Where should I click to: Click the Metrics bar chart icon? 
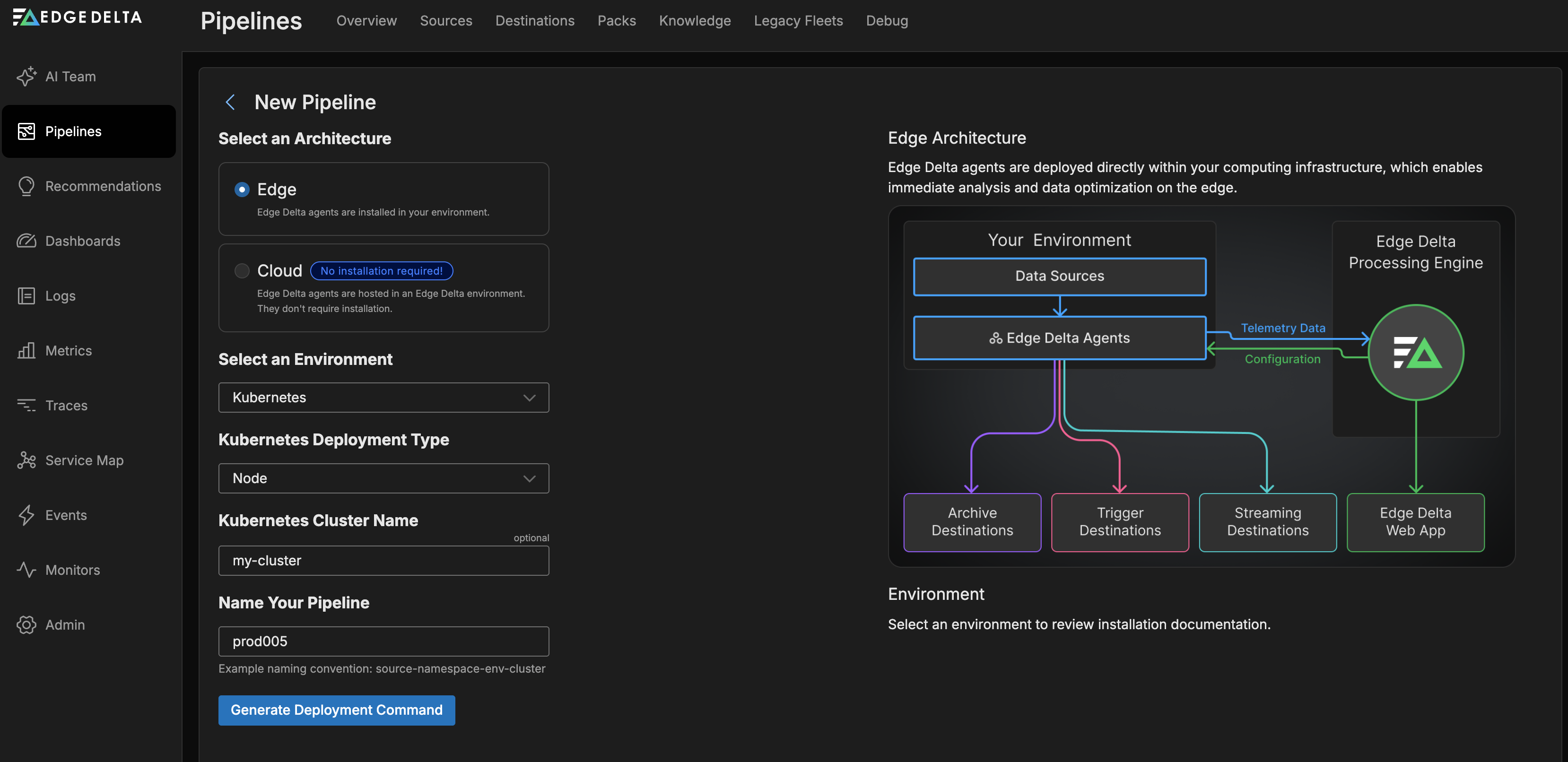(x=26, y=351)
